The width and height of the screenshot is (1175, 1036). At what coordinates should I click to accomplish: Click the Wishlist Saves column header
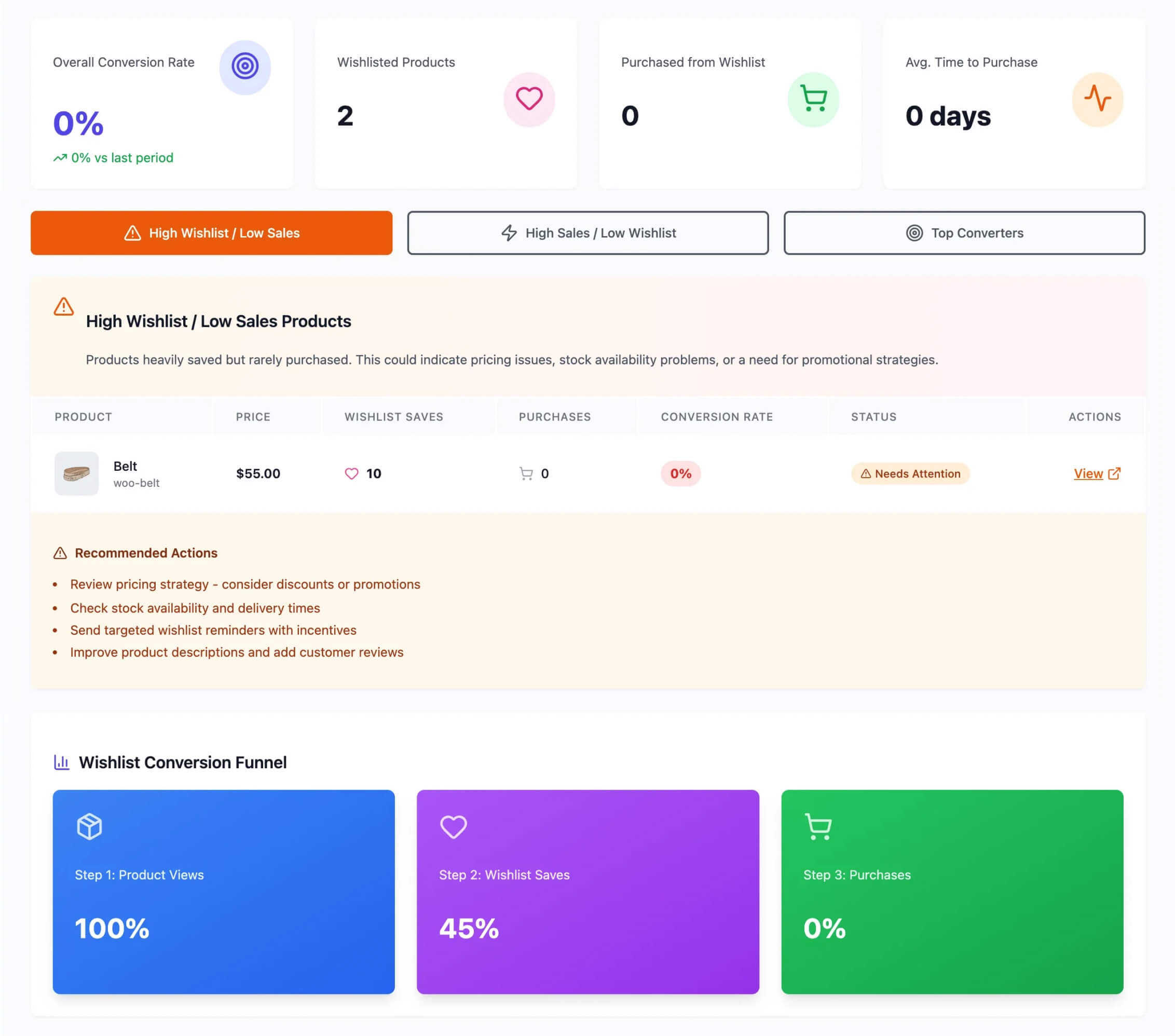click(x=394, y=417)
